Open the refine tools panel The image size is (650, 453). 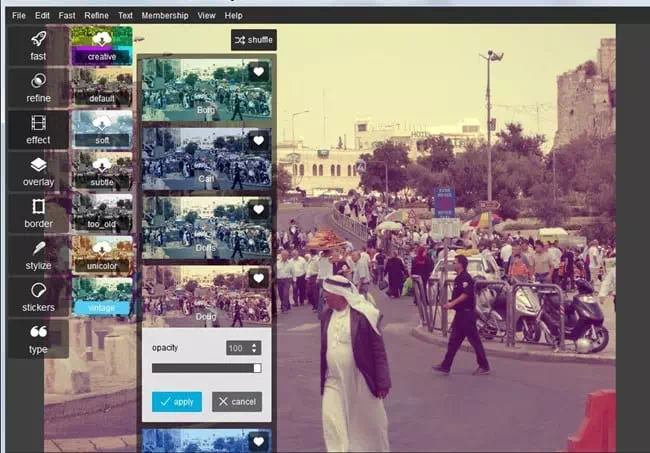point(38,87)
